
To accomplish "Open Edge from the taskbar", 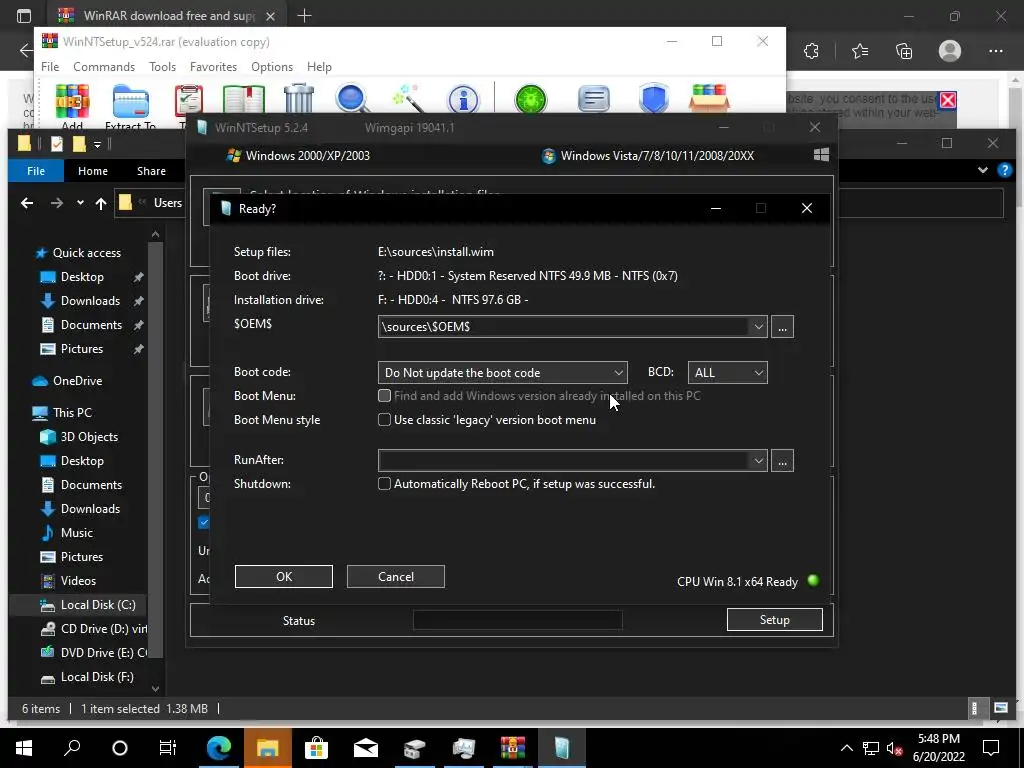I will pos(219,748).
